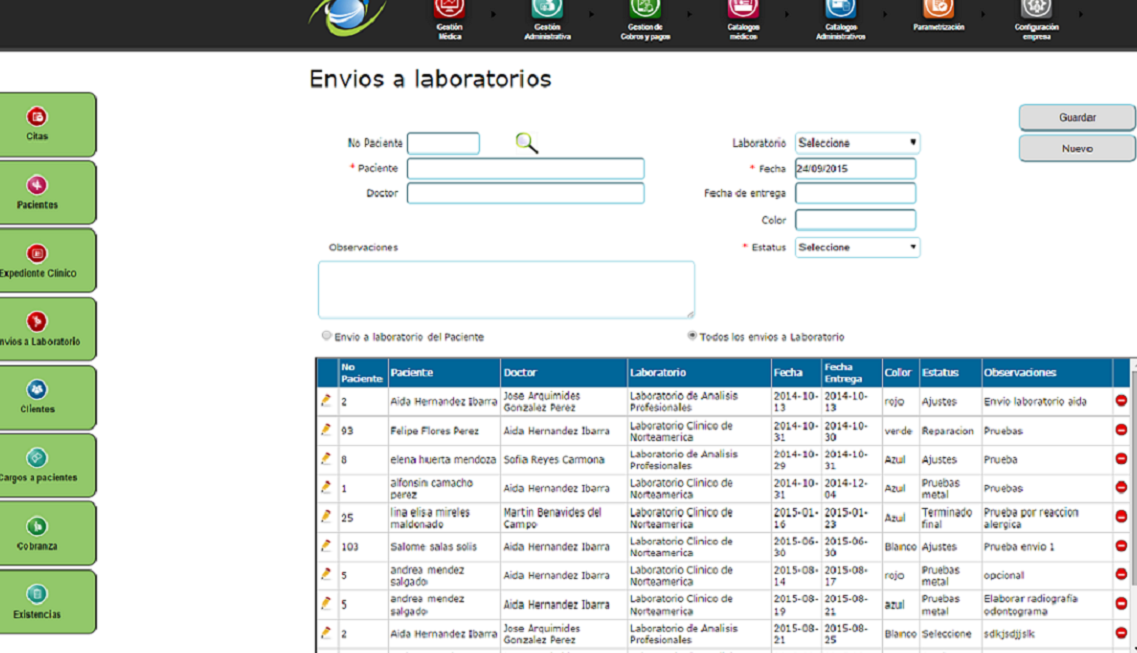Click the Color input field
Screen dimensions: 1137x653
pos(855,220)
